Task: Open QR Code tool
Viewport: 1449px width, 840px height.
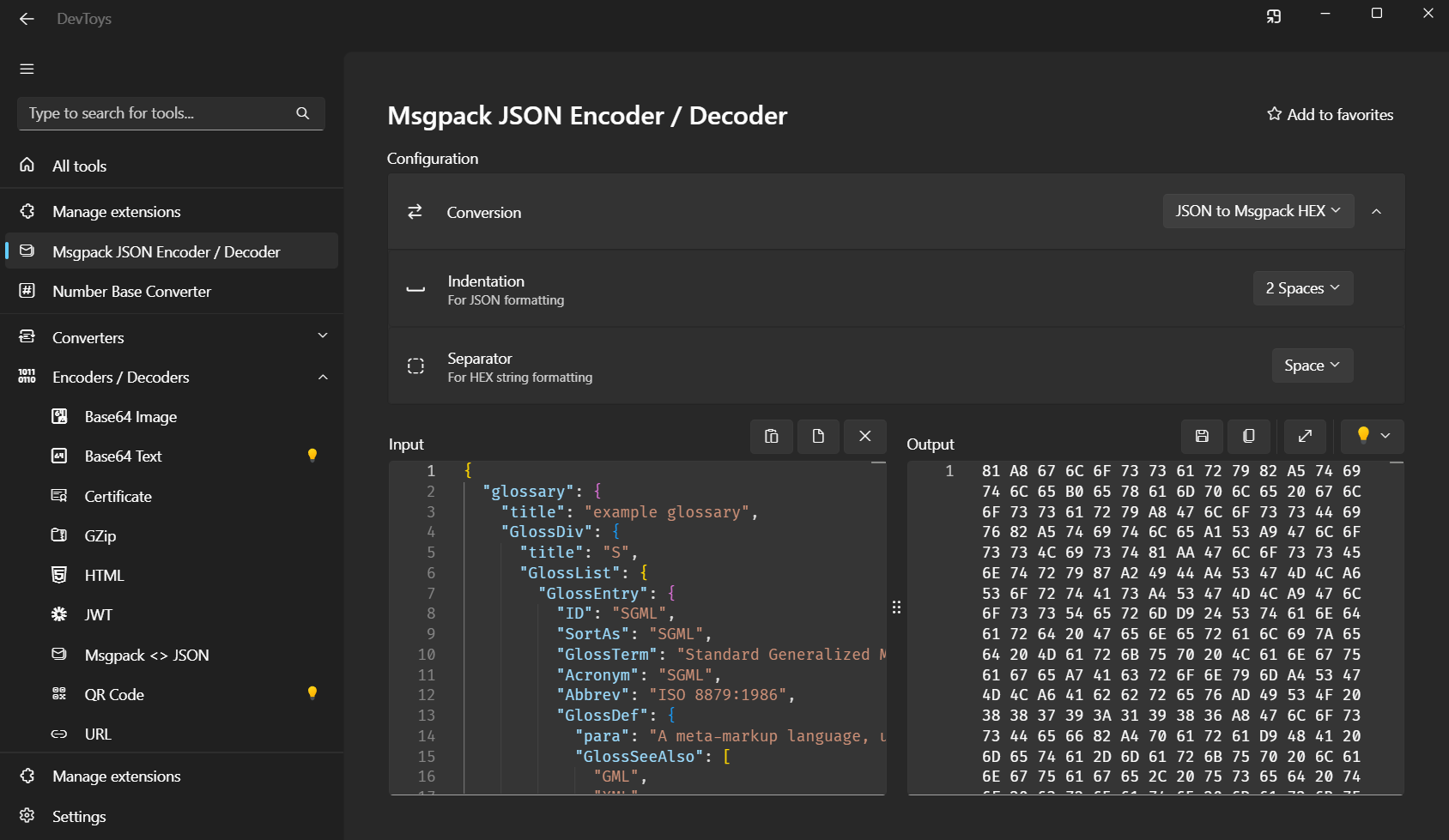Action: [x=172, y=694]
